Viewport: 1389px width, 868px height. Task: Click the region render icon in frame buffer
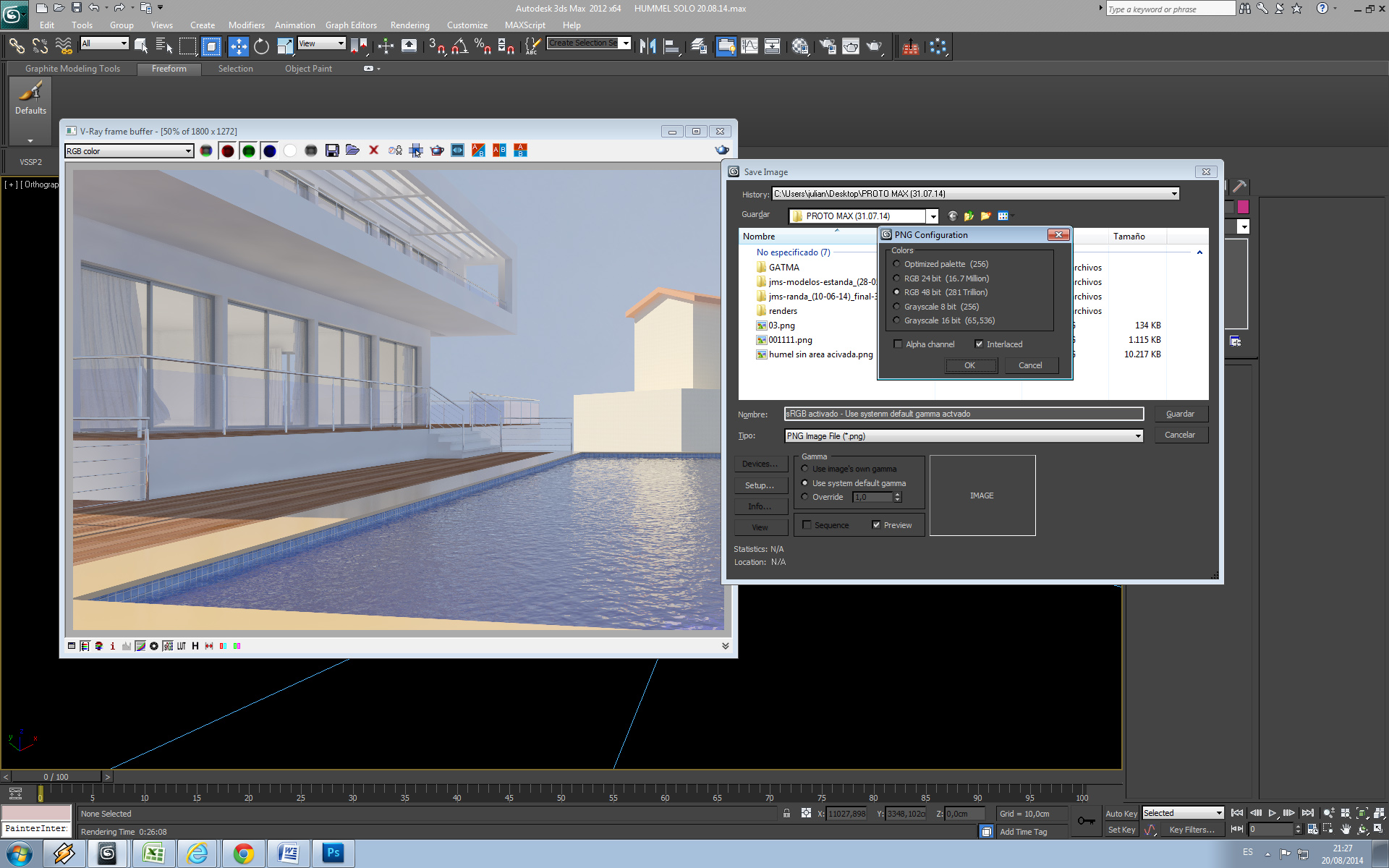tap(415, 150)
